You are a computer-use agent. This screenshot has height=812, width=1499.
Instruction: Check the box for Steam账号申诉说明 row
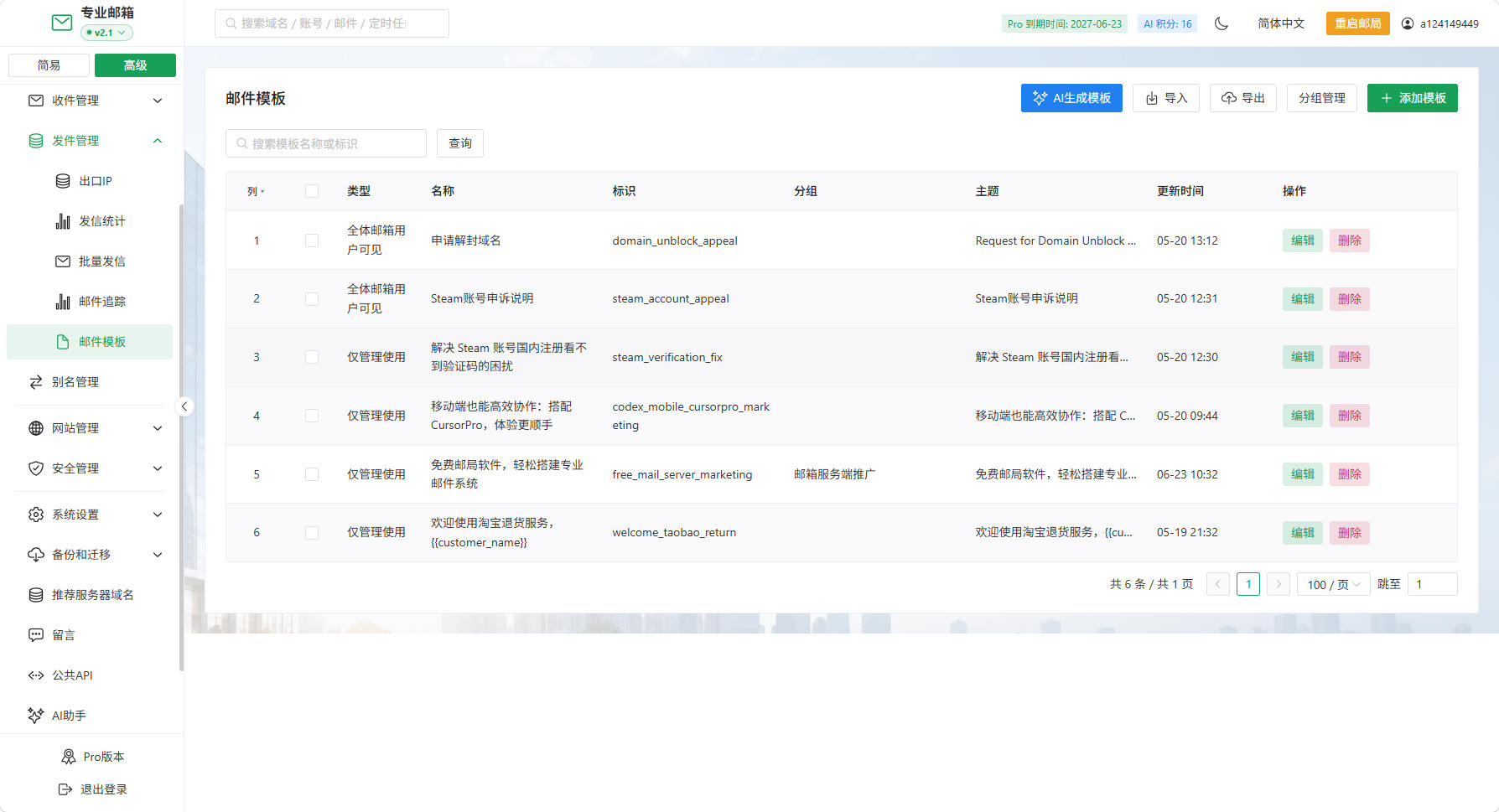point(312,299)
